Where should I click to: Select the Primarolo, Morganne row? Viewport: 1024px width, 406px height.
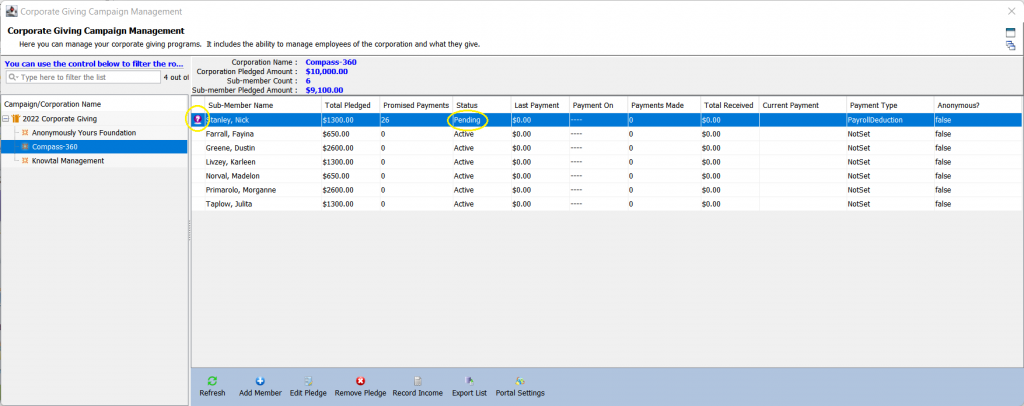pos(607,190)
